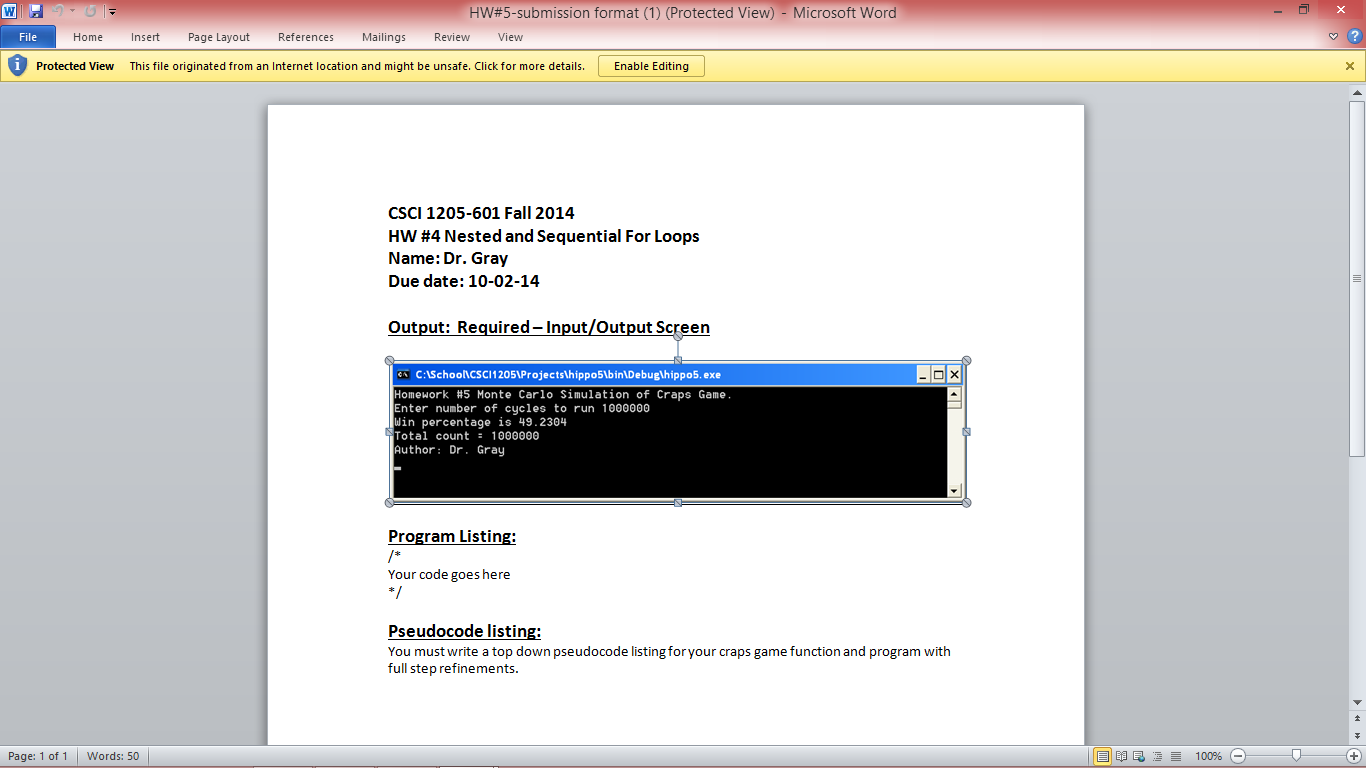
Task: Open the File tab
Action: pos(28,37)
